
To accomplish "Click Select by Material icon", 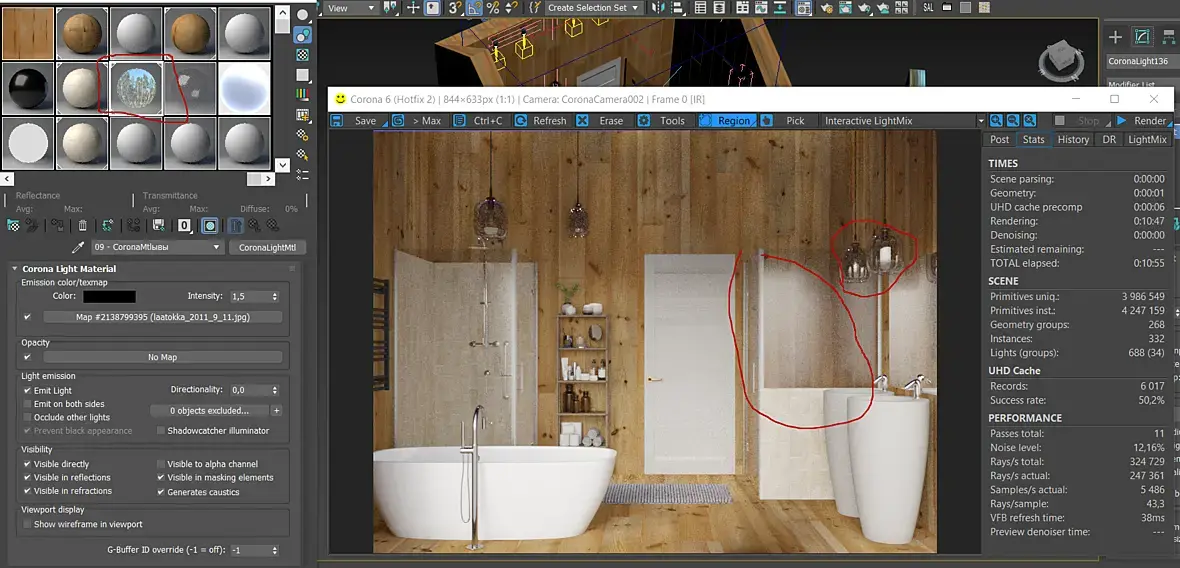I will point(303,155).
